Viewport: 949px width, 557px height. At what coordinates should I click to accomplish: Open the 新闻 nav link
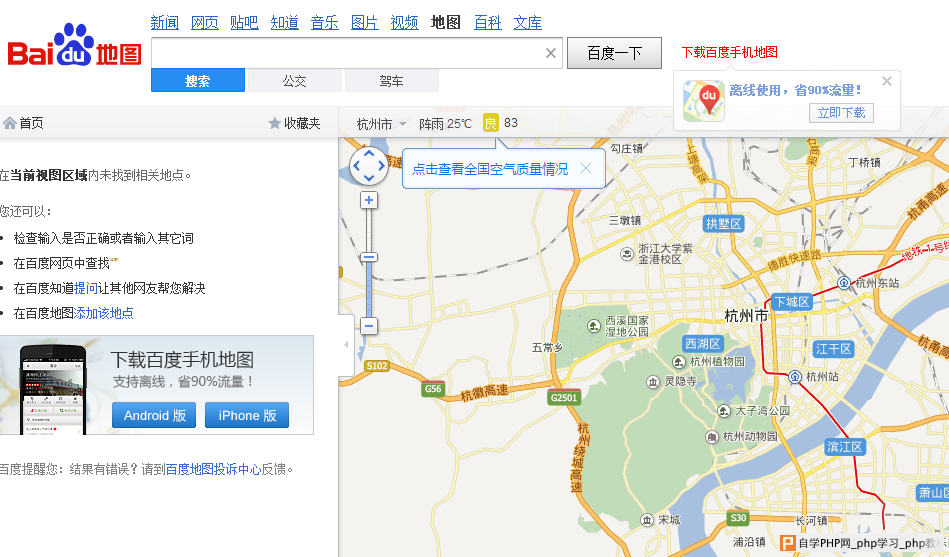tap(165, 23)
